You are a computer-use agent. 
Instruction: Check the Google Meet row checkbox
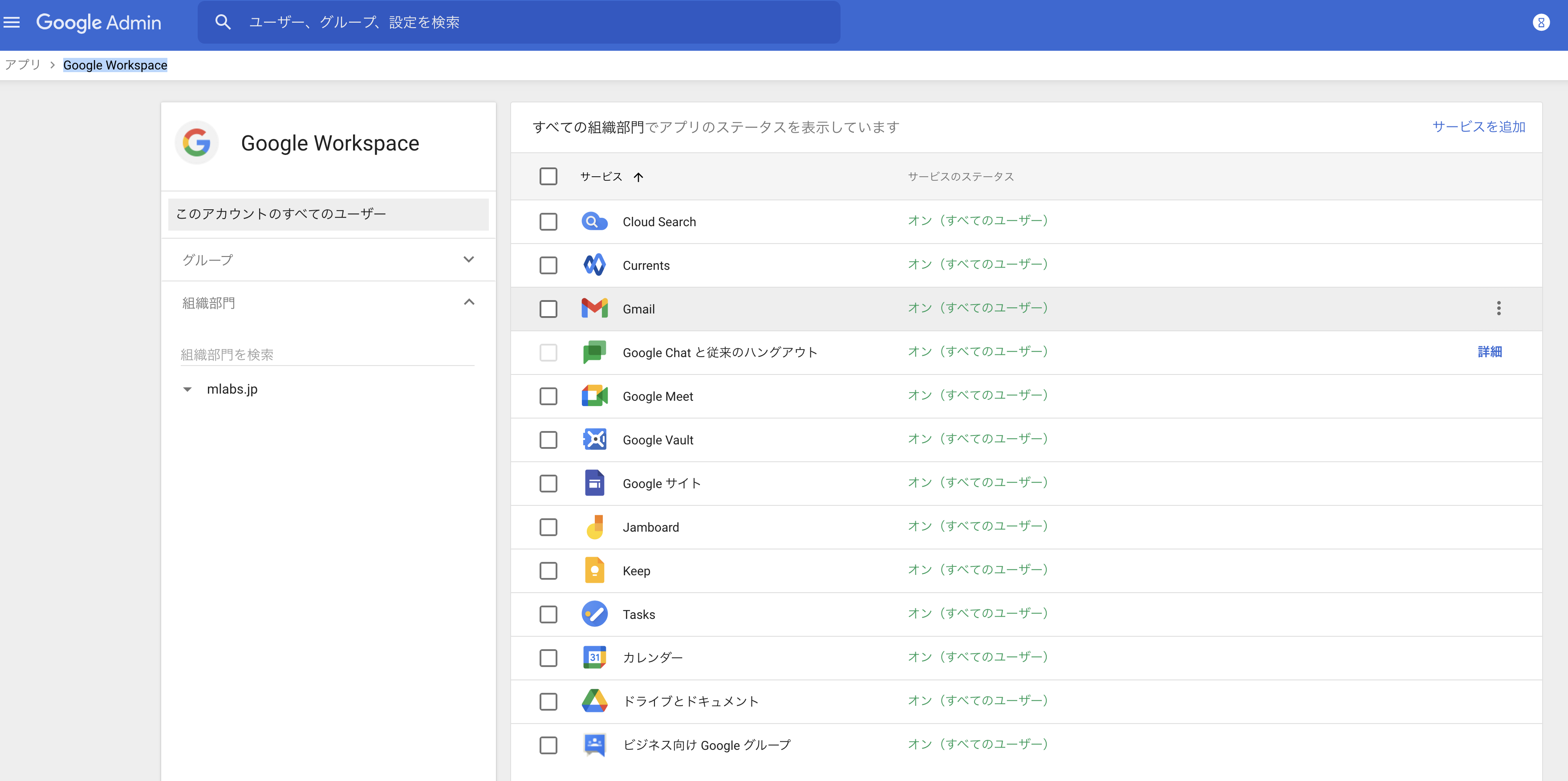(548, 396)
